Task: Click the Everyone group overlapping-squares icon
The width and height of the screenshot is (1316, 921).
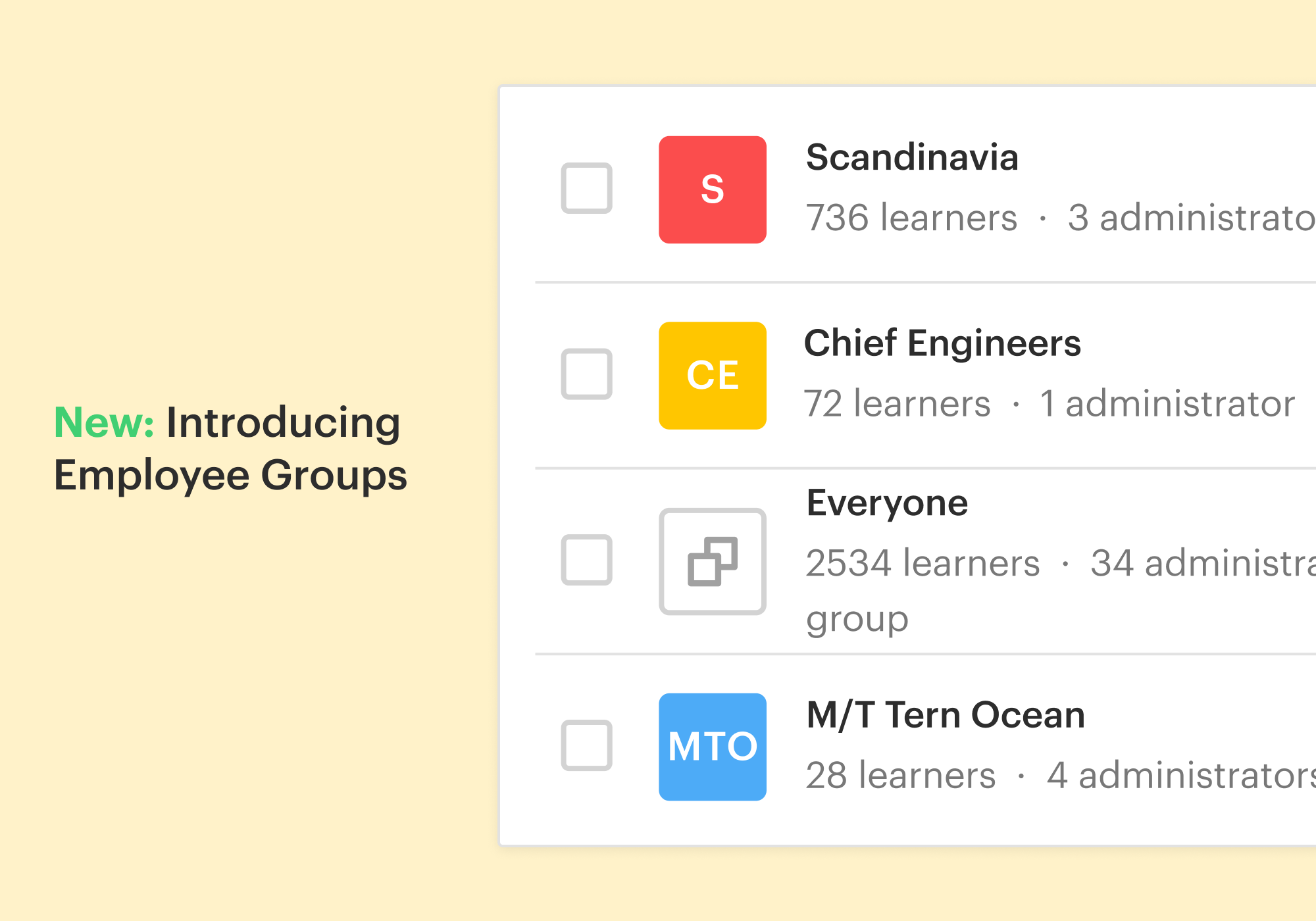Action: (713, 560)
